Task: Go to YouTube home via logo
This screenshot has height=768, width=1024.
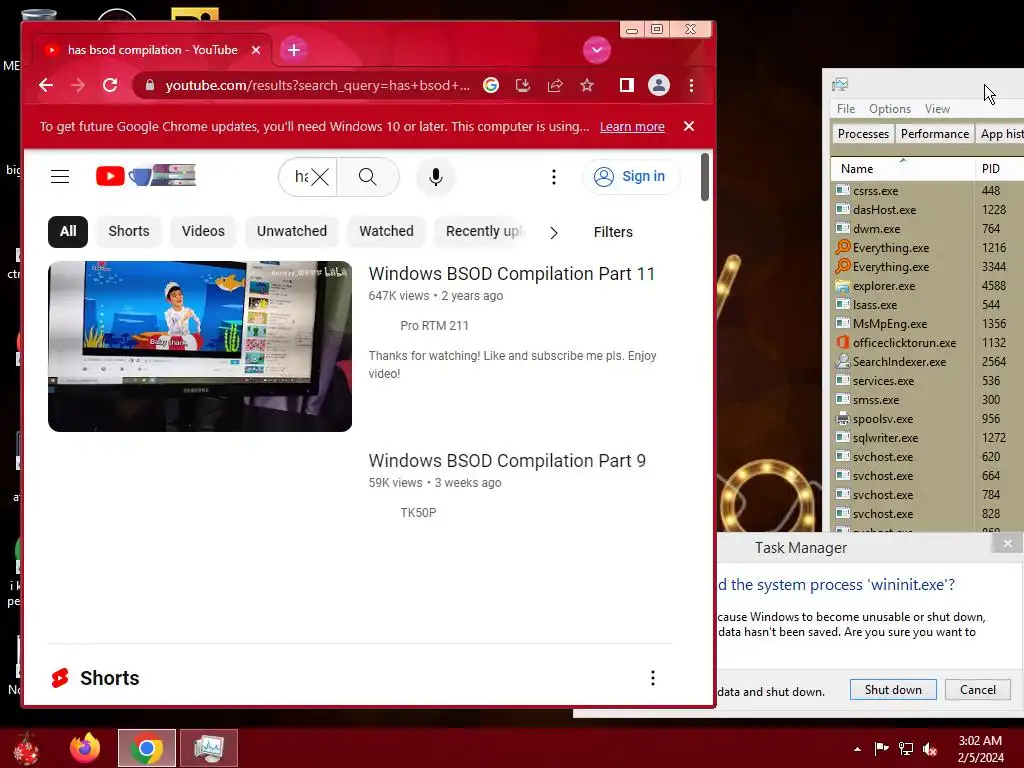Action: (x=145, y=176)
